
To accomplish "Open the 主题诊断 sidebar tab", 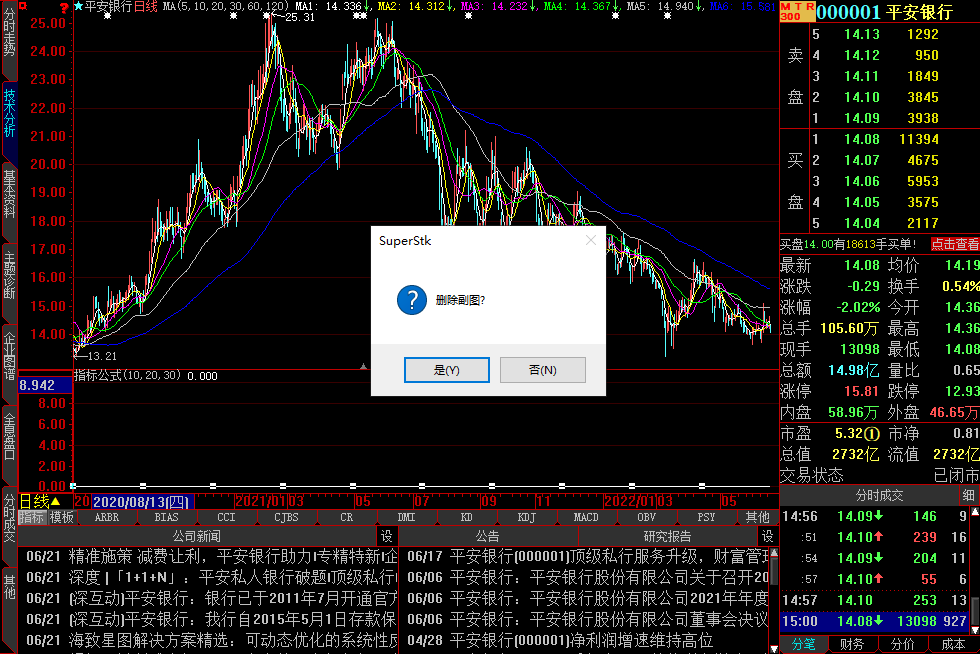I will tap(9, 281).
